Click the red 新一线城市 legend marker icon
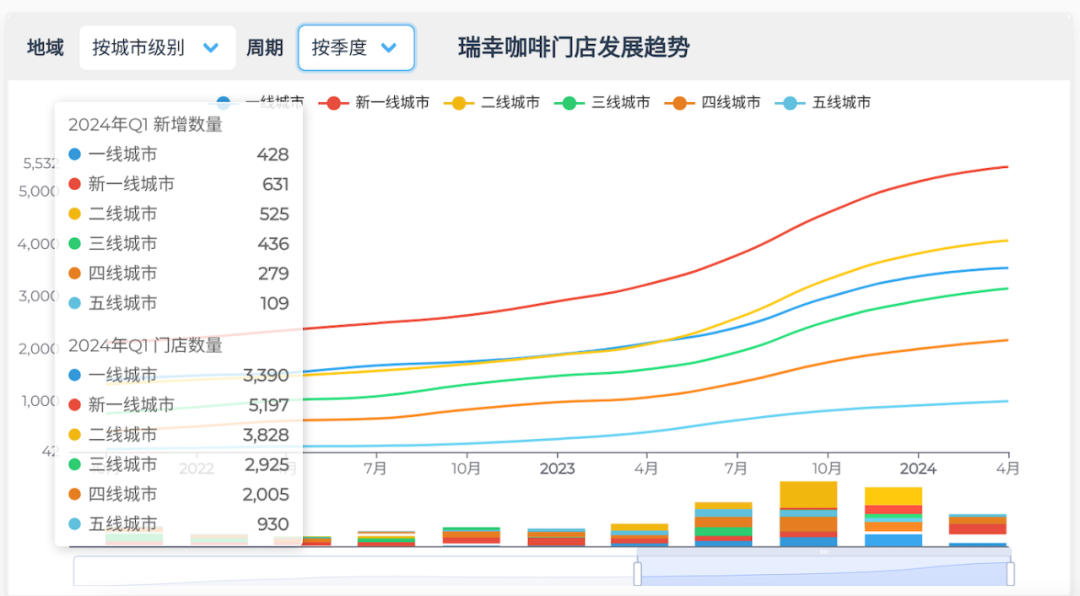 tap(333, 103)
